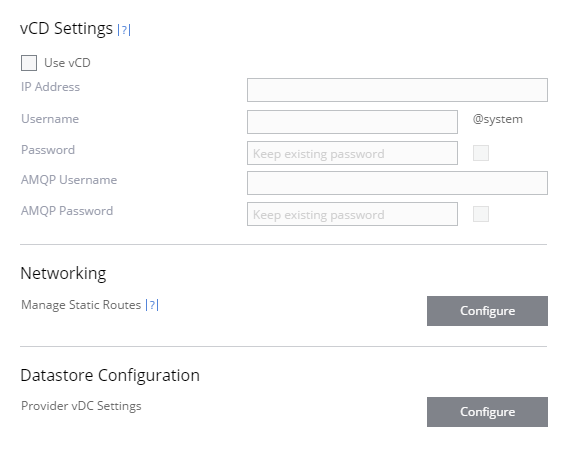This screenshot has height=473, width=567.
Task: Click the @system suffix text
Action: pyautogui.click(x=498, y=119)
